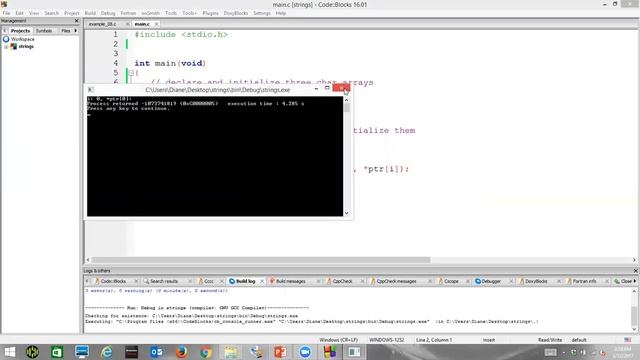Open the Fortran info tab
The image size is (640, 360).
tap(584, 281)
